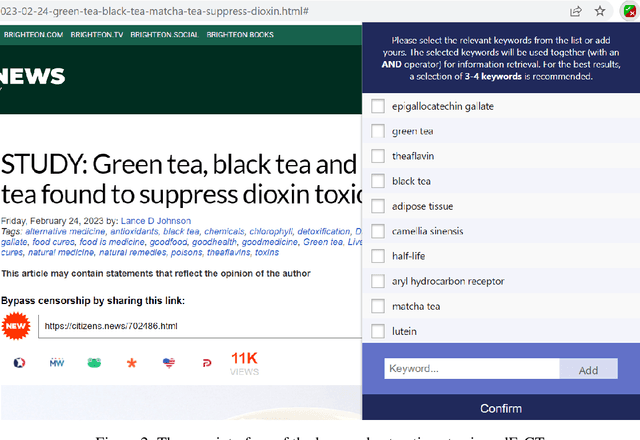Share via the American flag heart icon

tap(169, 362)
